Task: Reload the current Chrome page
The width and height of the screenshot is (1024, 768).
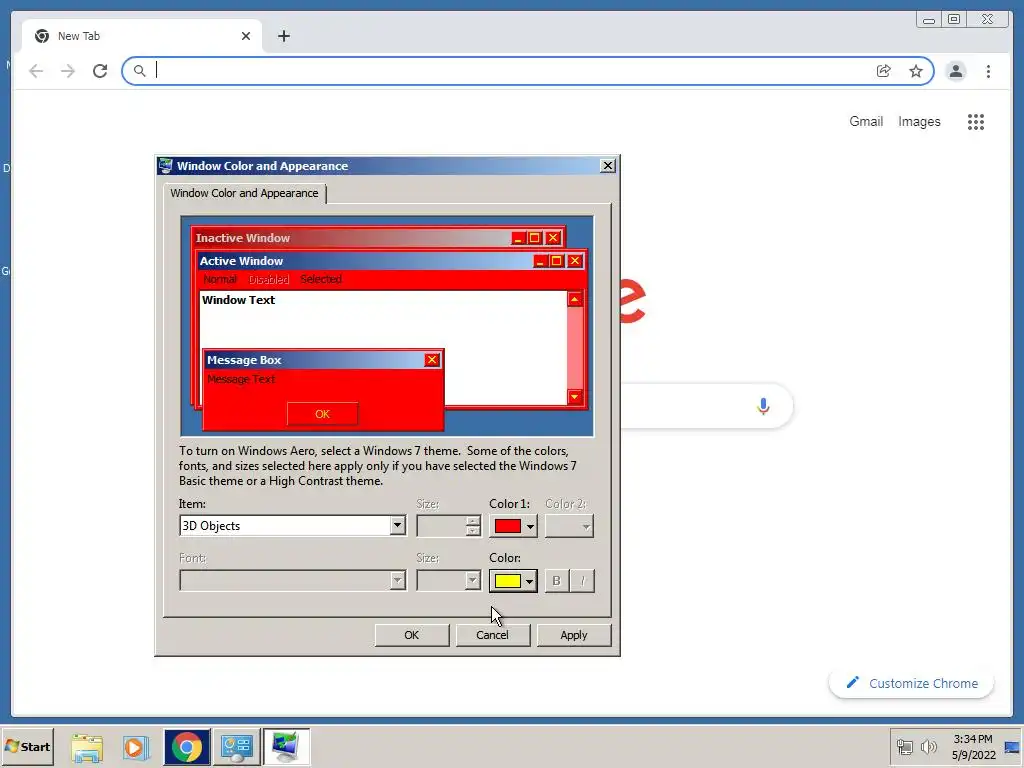Action: point(100,71)
